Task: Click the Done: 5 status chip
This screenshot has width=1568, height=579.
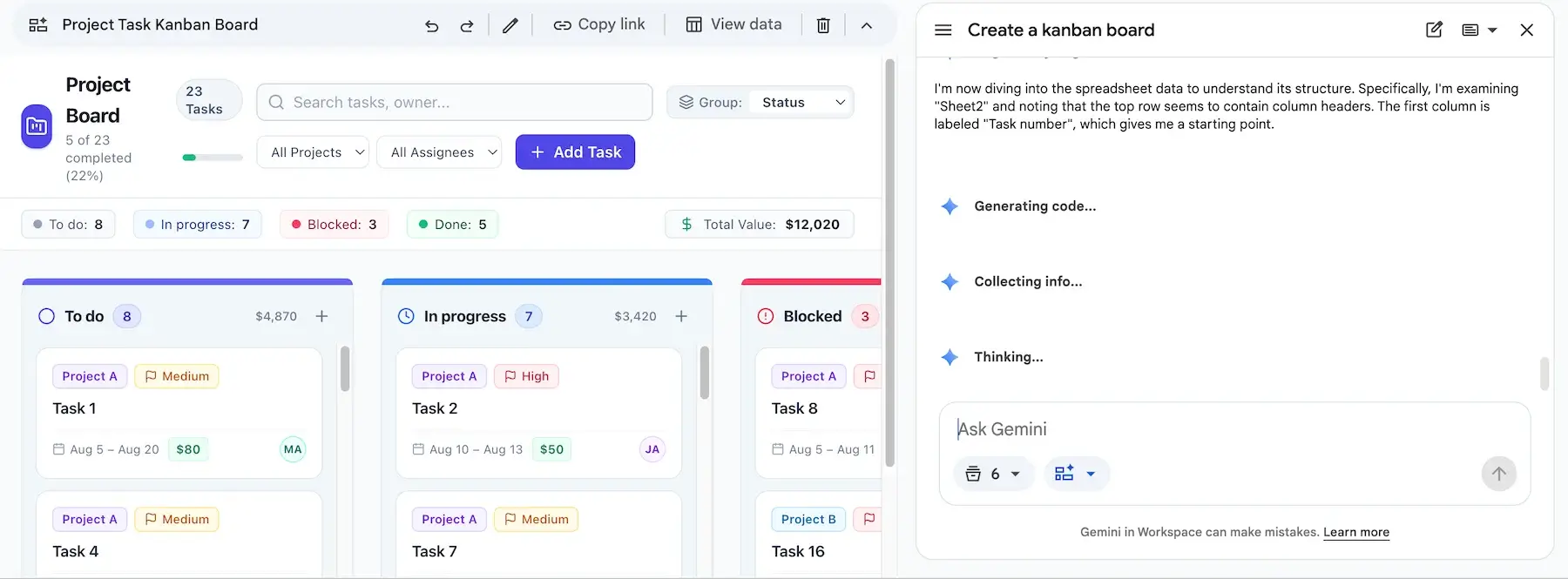Action: (x=452, y=225)
